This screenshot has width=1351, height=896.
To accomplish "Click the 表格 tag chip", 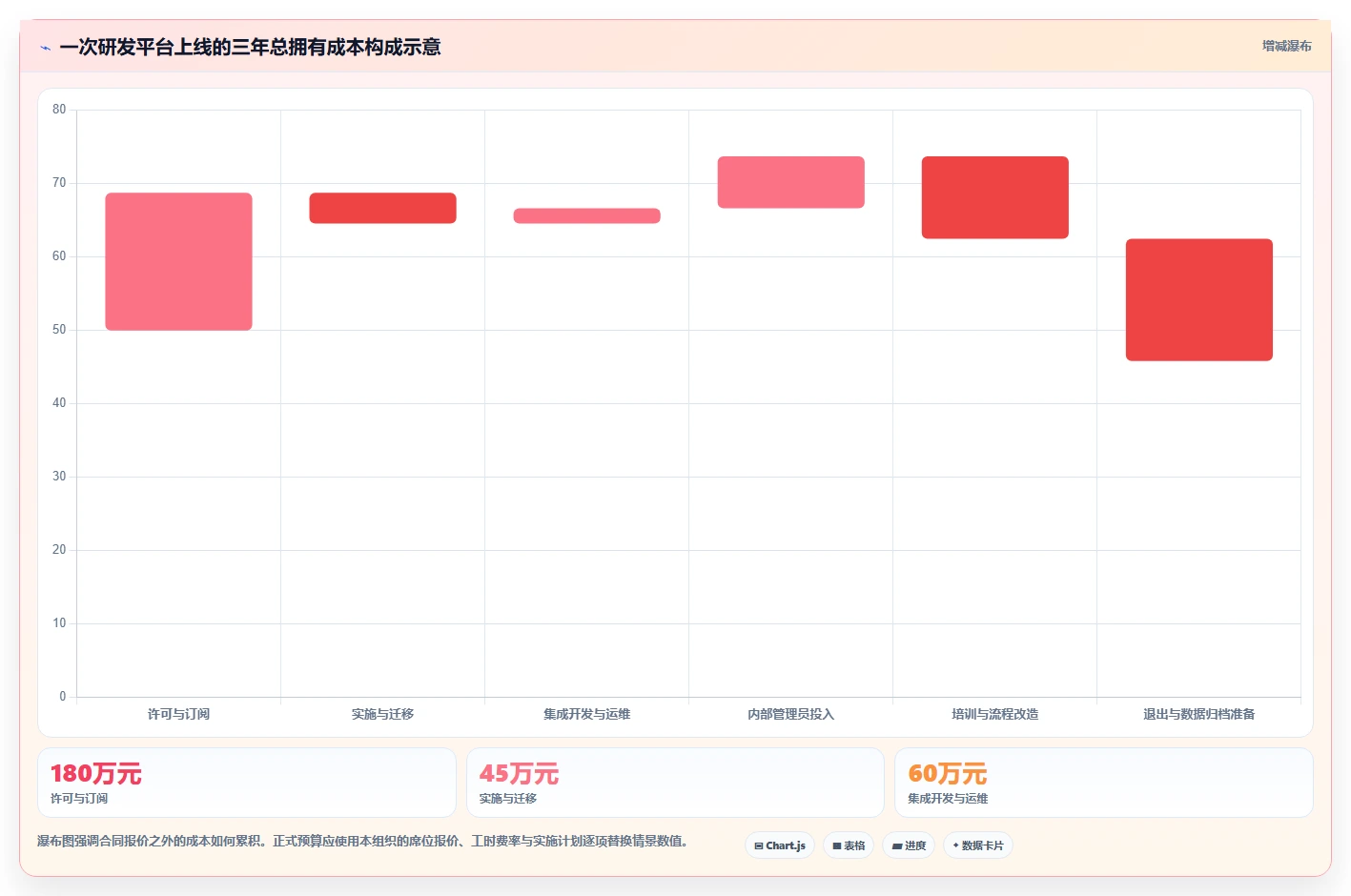I will [849, 845].
